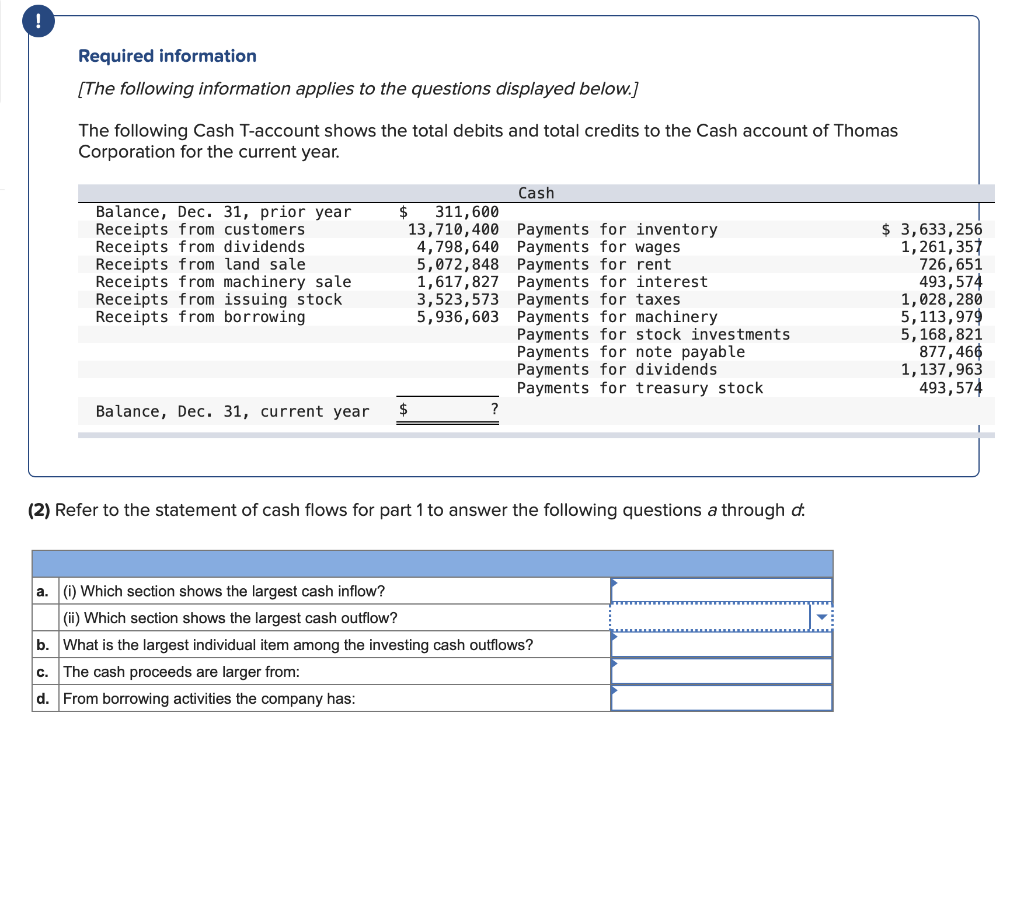The image size is (1024, 901).
Task: Click the blue triangle marker beside answer a(i)
Action: pyautogui.click(x=614, y=582)
